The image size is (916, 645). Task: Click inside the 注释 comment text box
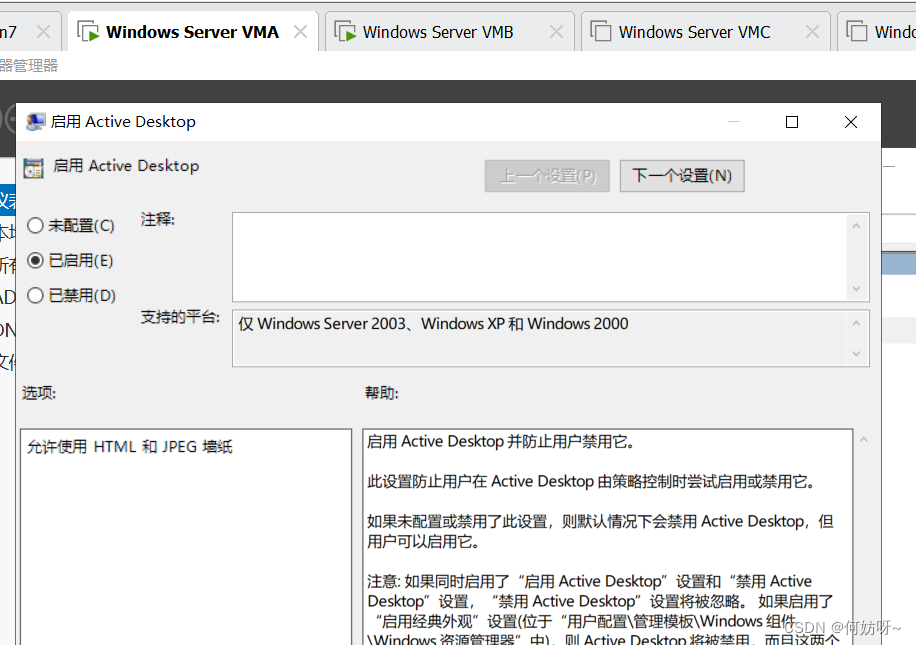(539, 257)
